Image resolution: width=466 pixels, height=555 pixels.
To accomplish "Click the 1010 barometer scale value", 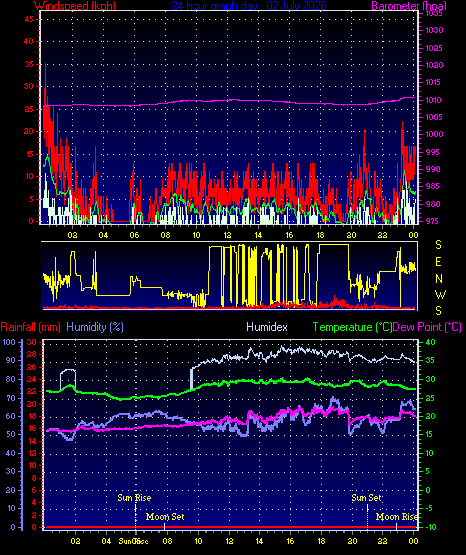I will pyautogui.click(x=433, y=100).
